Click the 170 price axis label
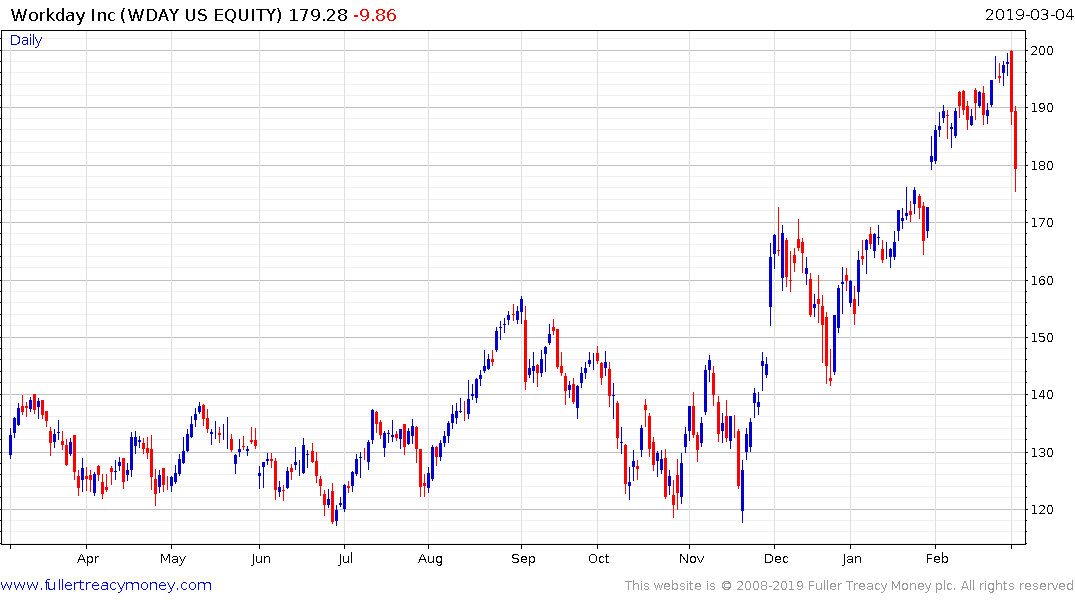 (1042, 223)
